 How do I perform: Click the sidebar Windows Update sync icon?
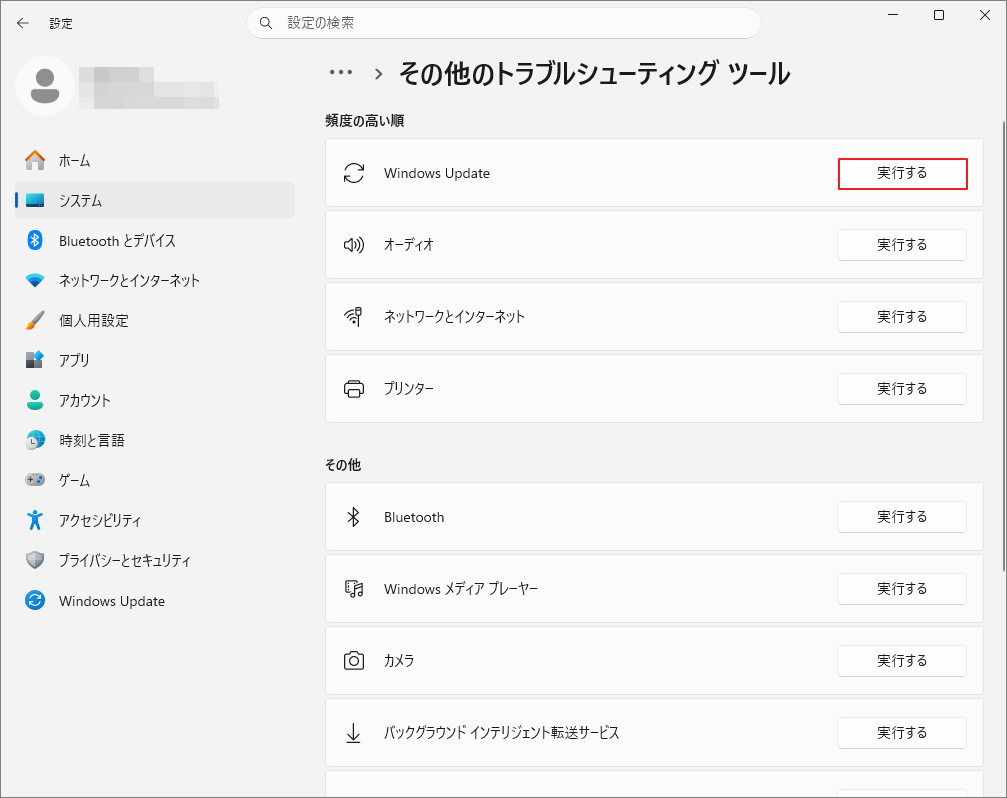(x=35, y=600)
